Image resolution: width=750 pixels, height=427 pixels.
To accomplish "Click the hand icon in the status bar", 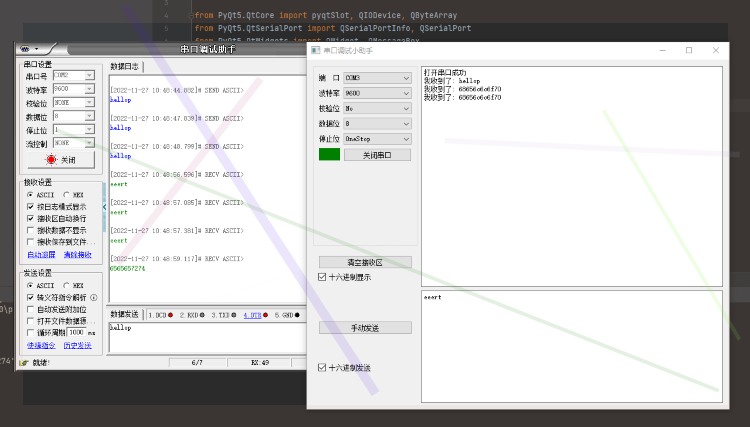I will [23, 363].
